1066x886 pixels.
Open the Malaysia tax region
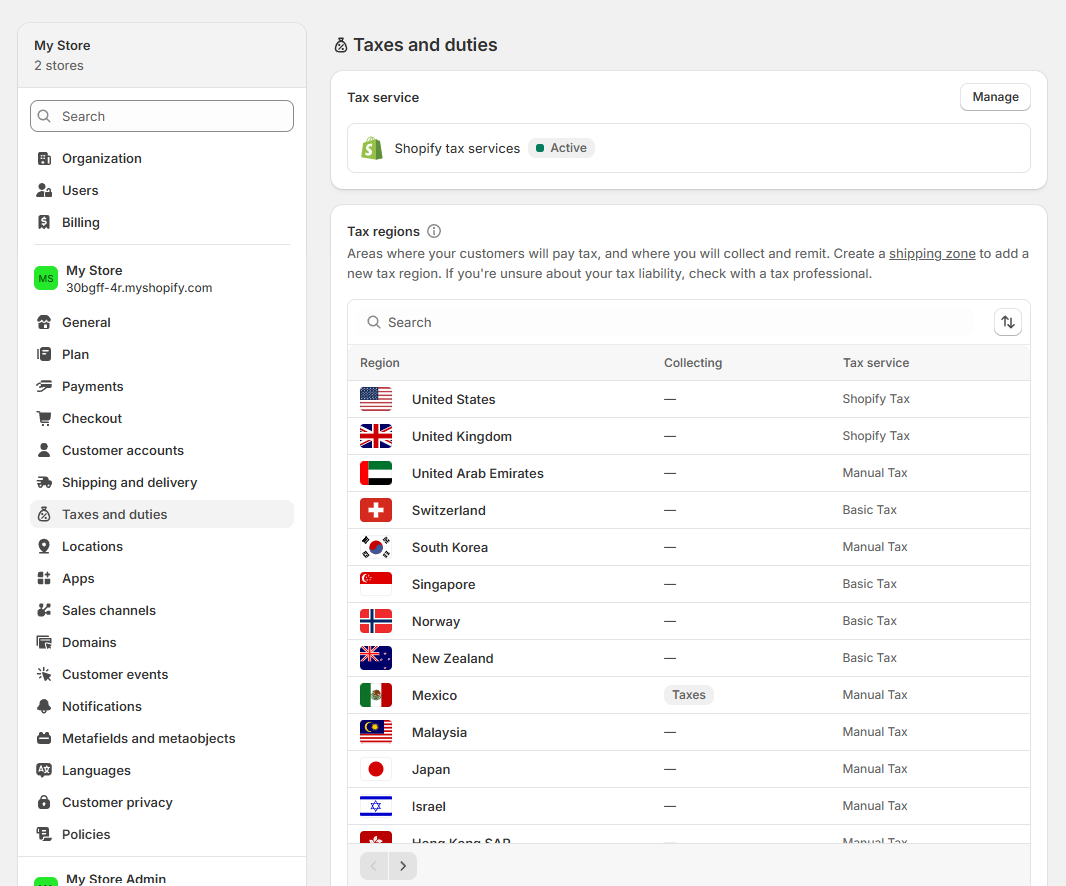(x=689, y=732)
